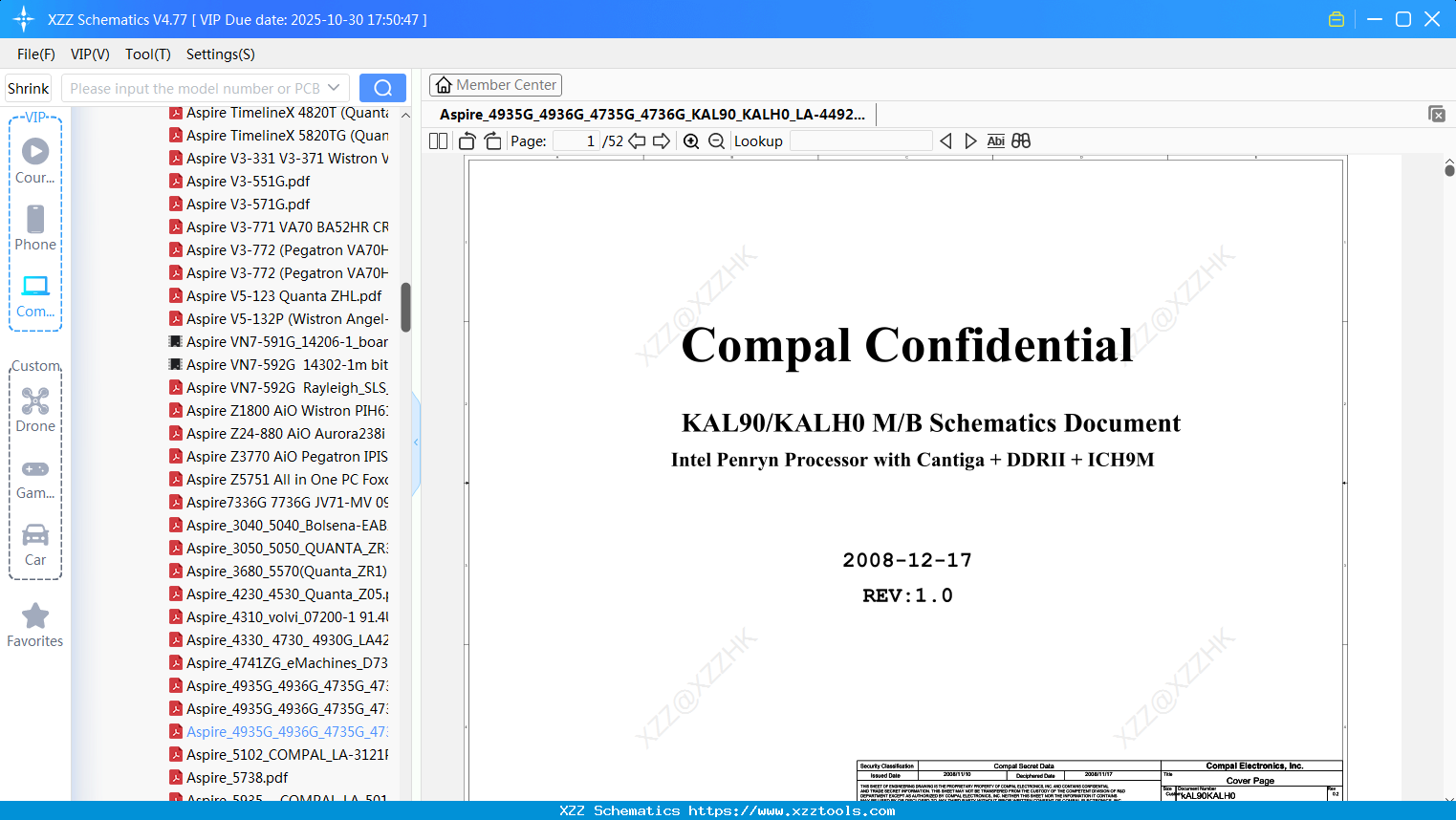Open Aspire7336G 7736G JV71-MV file
The width and height of the screenshot is (1456, 820).
point(279,503)
